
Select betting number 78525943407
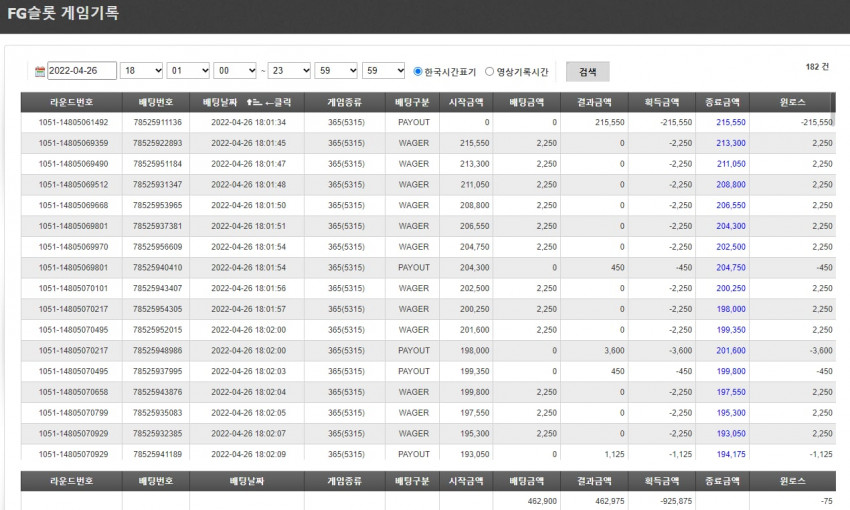[157, 288]
